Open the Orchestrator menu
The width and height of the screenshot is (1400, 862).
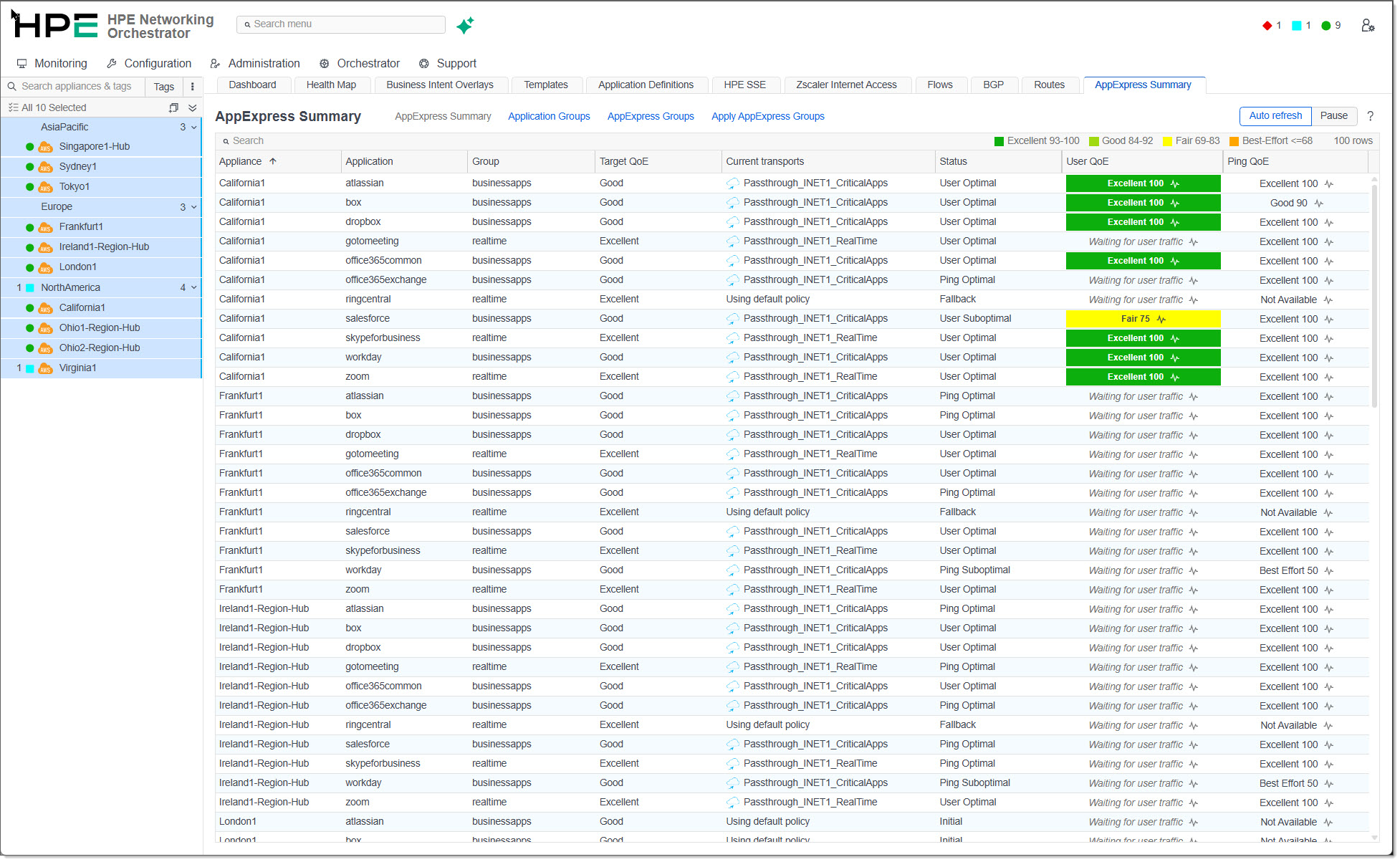[x=360, y=63]
